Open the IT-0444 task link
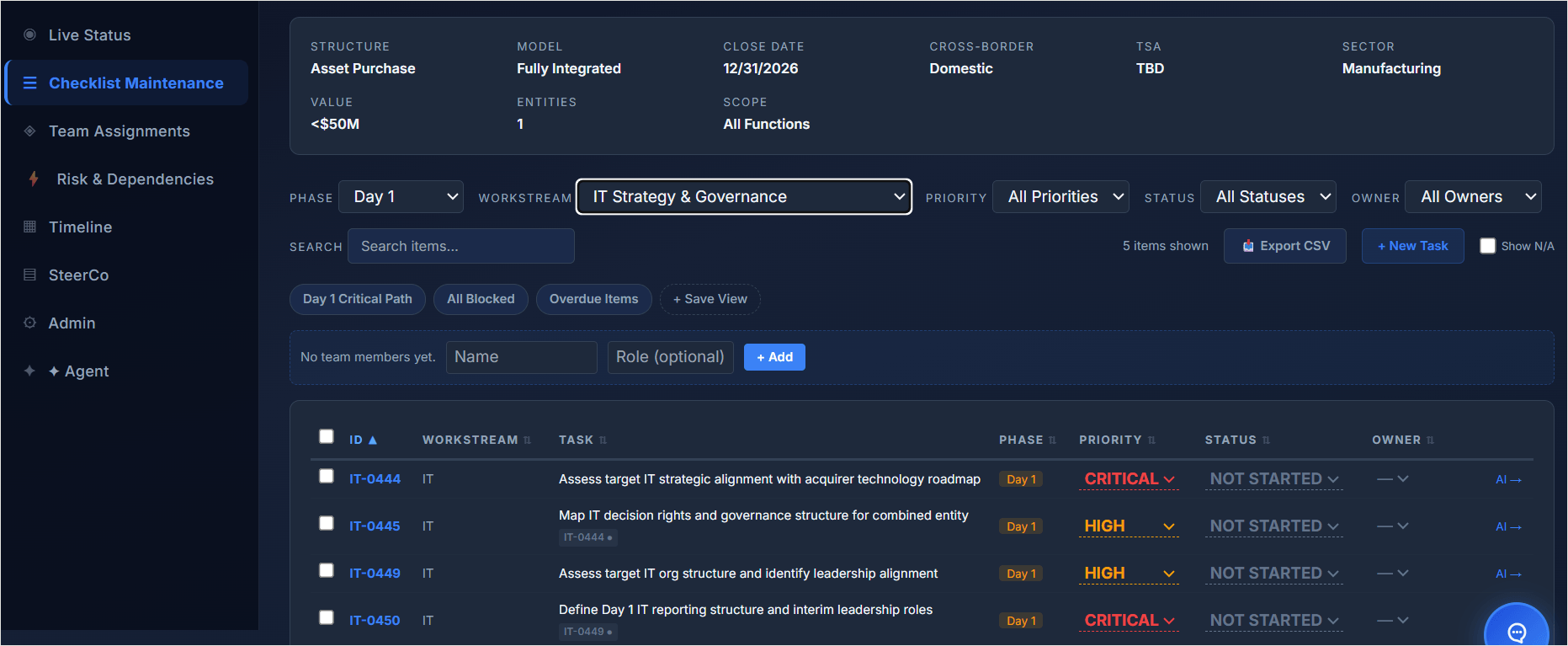The height and width of the screenshot is (646, 1568). tap(375, 478)
